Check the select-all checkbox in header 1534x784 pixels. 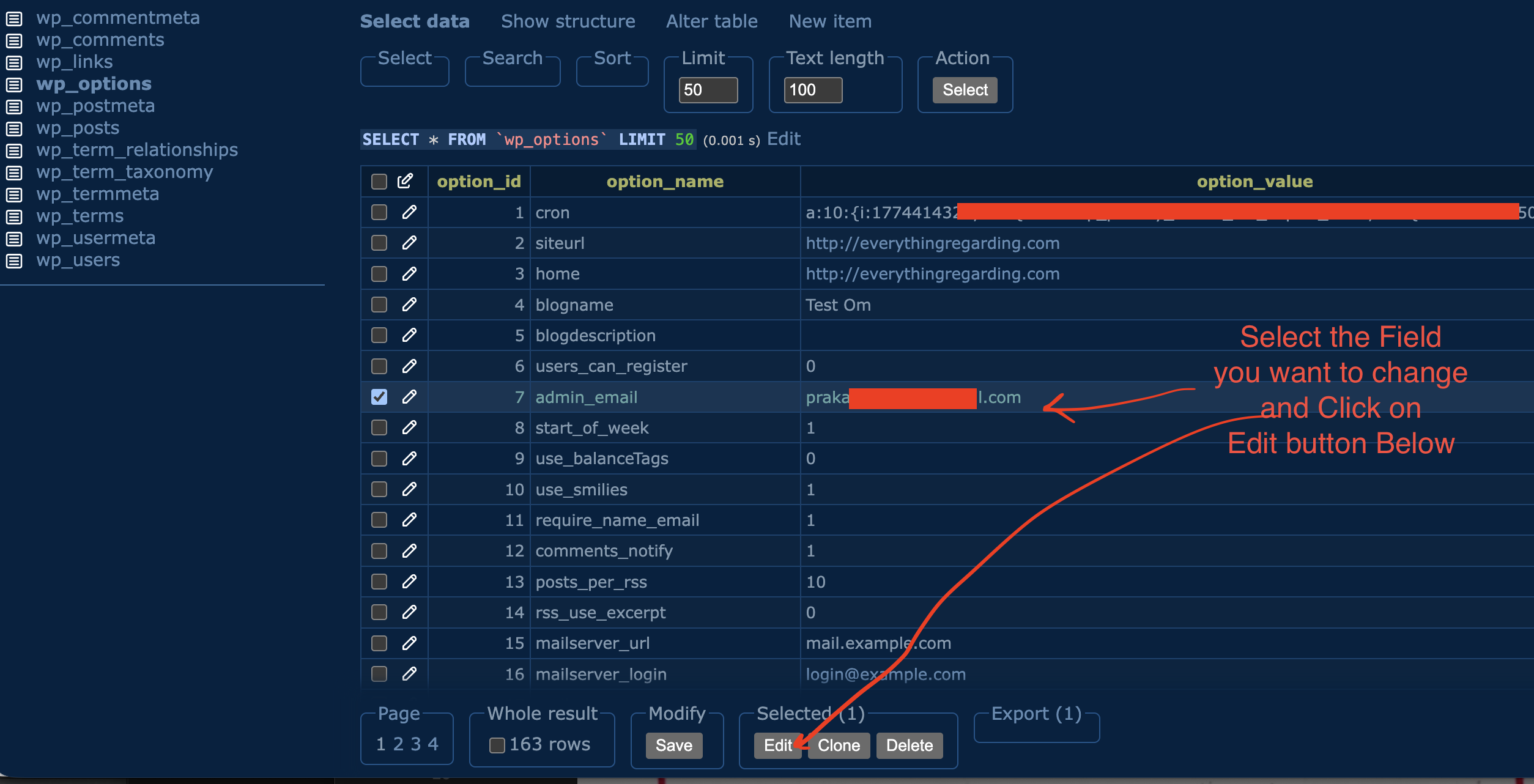(x=379, y=181)
